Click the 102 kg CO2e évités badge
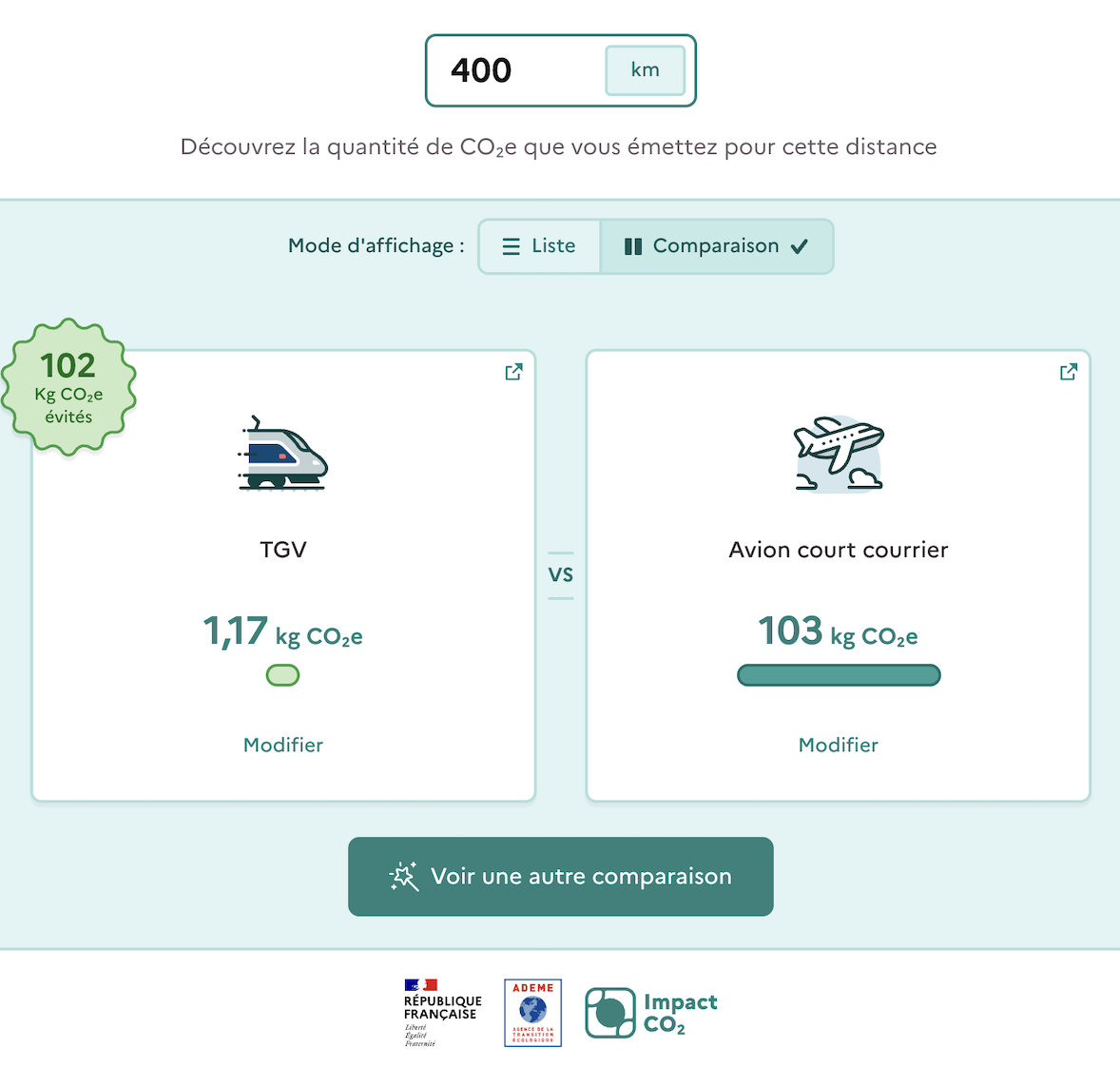 68,388
